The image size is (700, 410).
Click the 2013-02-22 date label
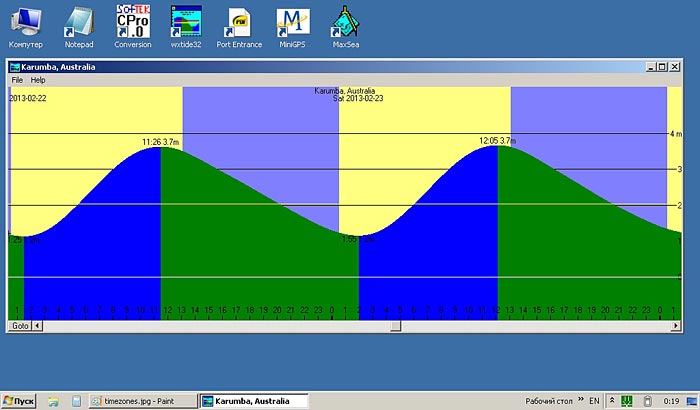pos(28,98)
